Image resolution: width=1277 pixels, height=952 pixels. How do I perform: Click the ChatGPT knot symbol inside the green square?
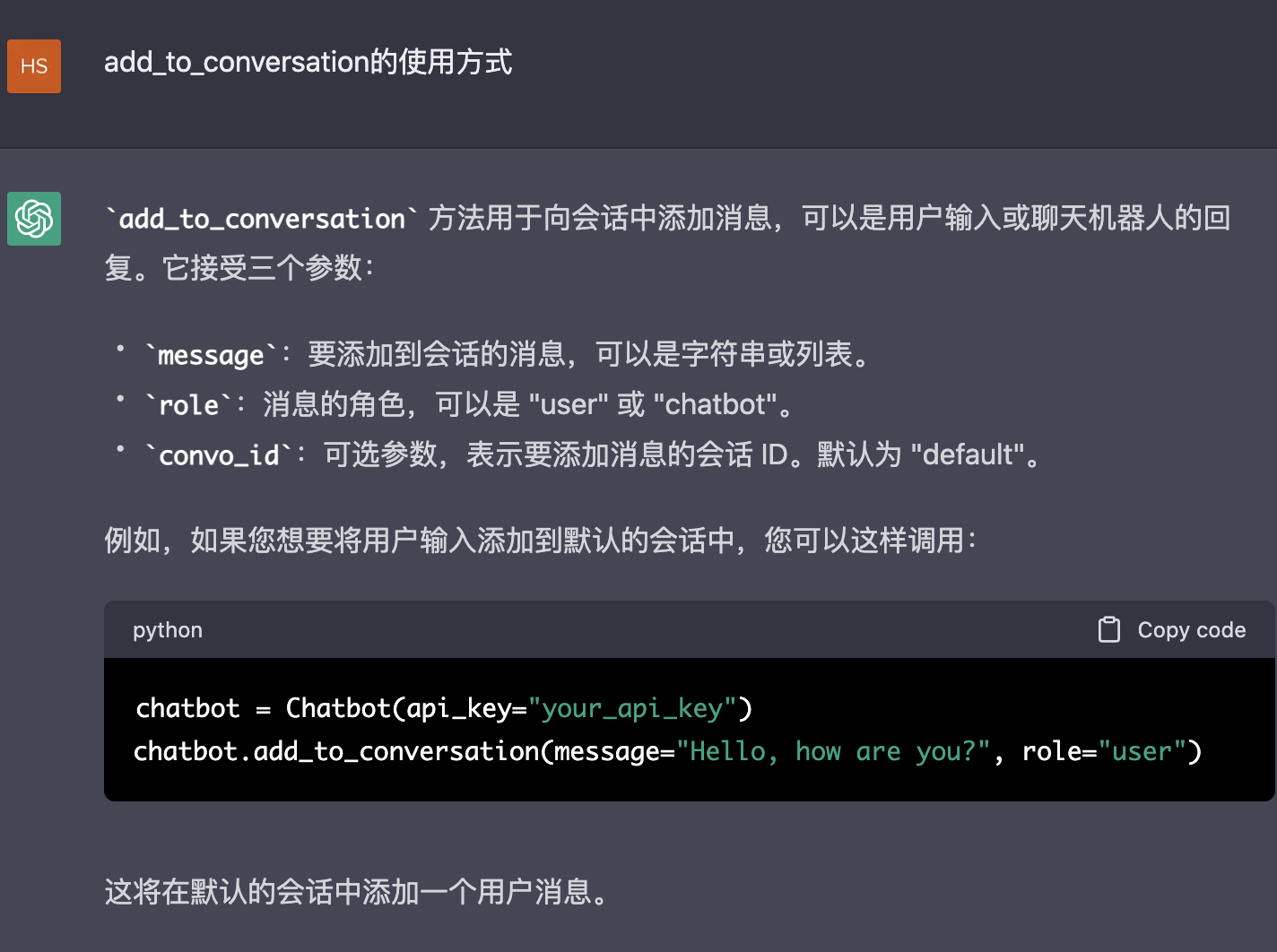[x=34, y=218]
